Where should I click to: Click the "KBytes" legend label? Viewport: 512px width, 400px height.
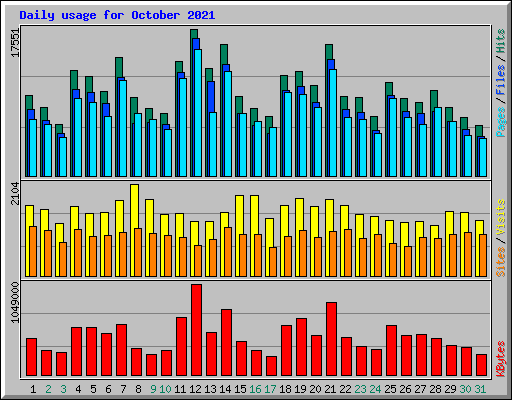coord(500,359)
